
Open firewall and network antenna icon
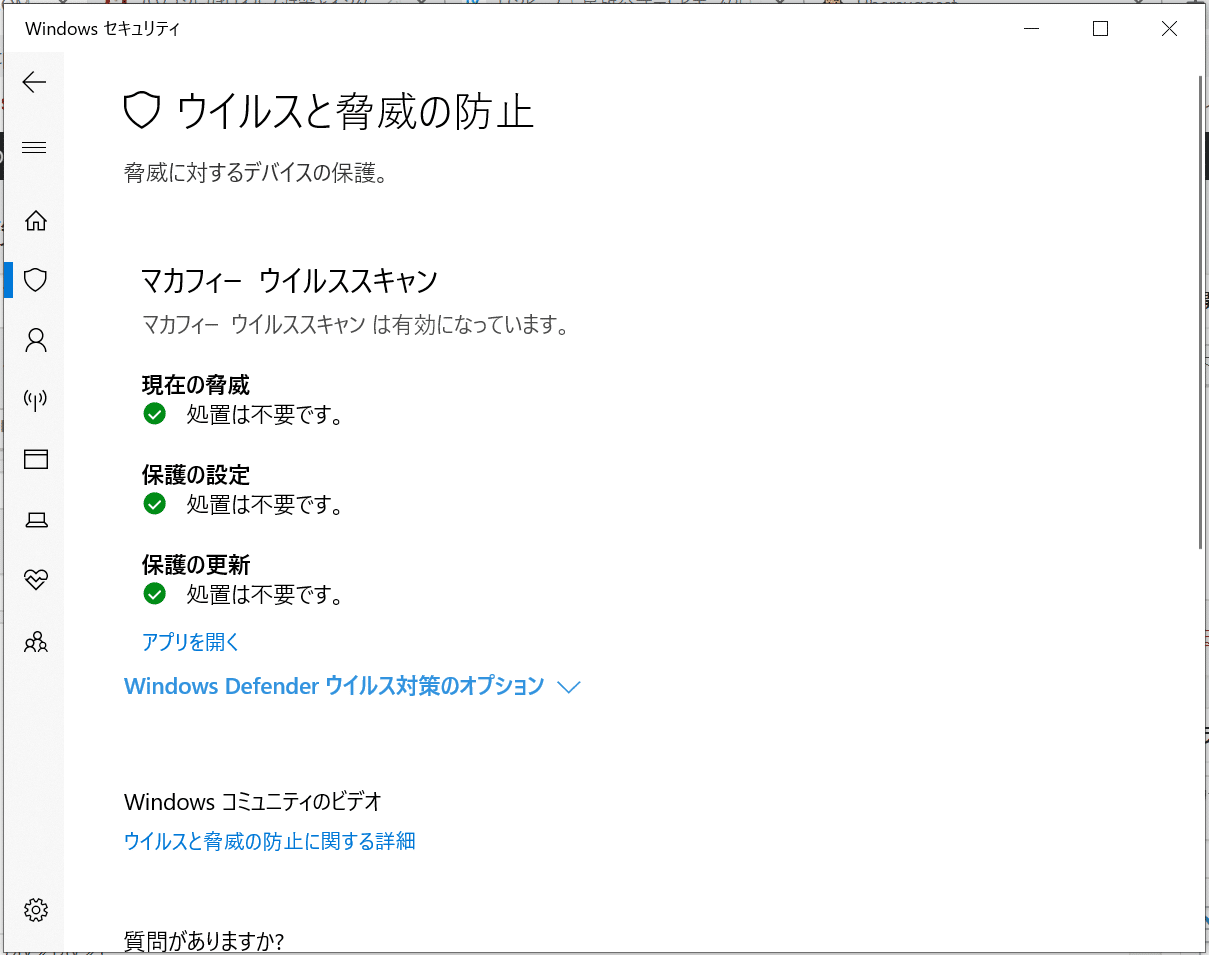36,401
